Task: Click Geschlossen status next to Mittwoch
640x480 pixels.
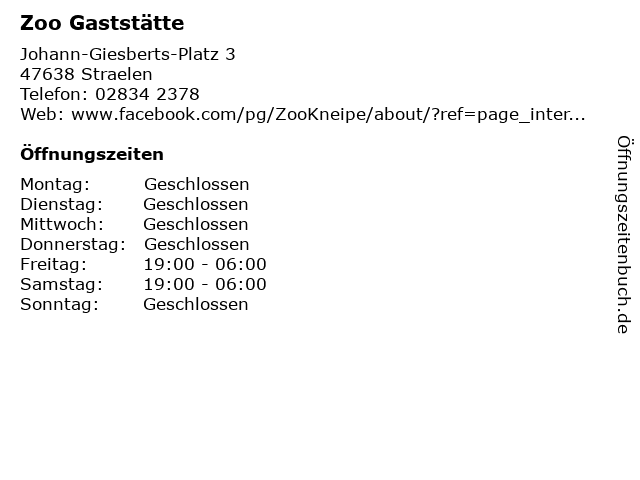Action: point(196,224)
